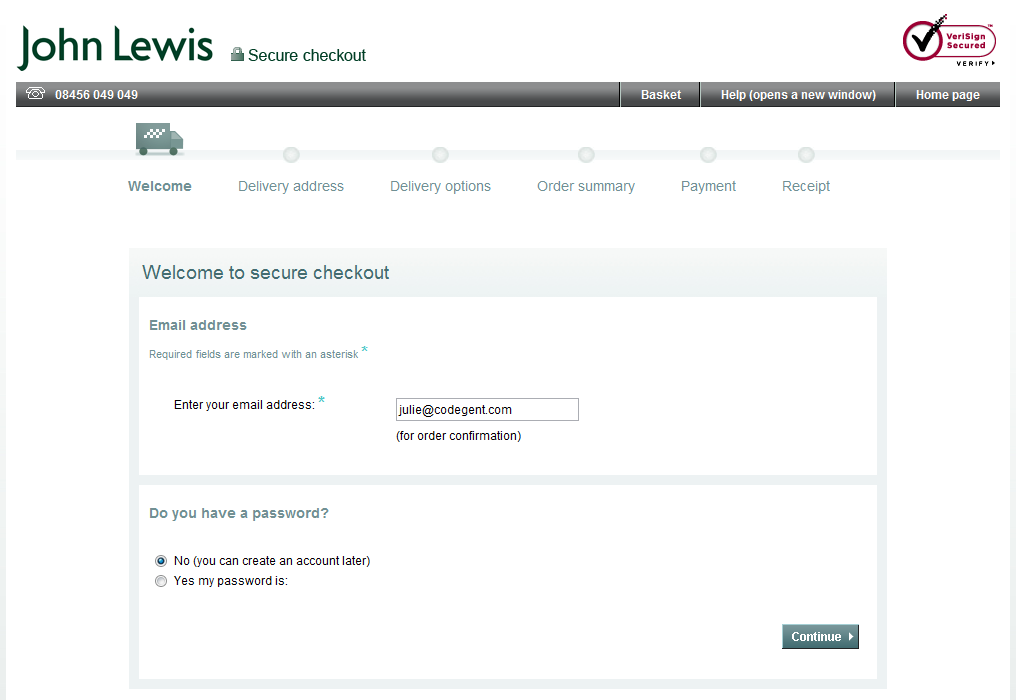Select the No account radio option
Image resolution: width=1016 pixels, height=700 pixels.
161,561
